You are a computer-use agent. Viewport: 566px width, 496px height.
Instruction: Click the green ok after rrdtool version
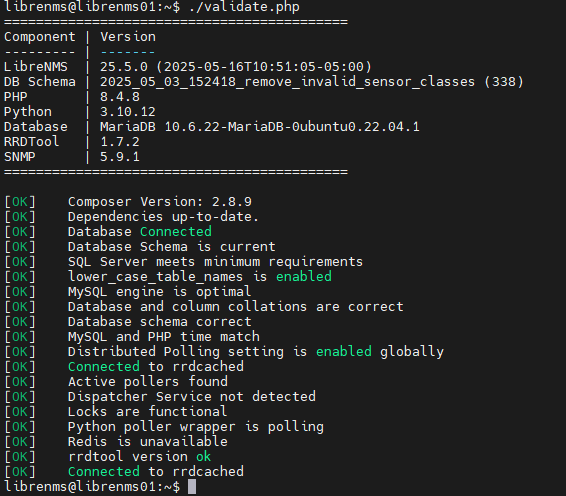tap(204, 457)
